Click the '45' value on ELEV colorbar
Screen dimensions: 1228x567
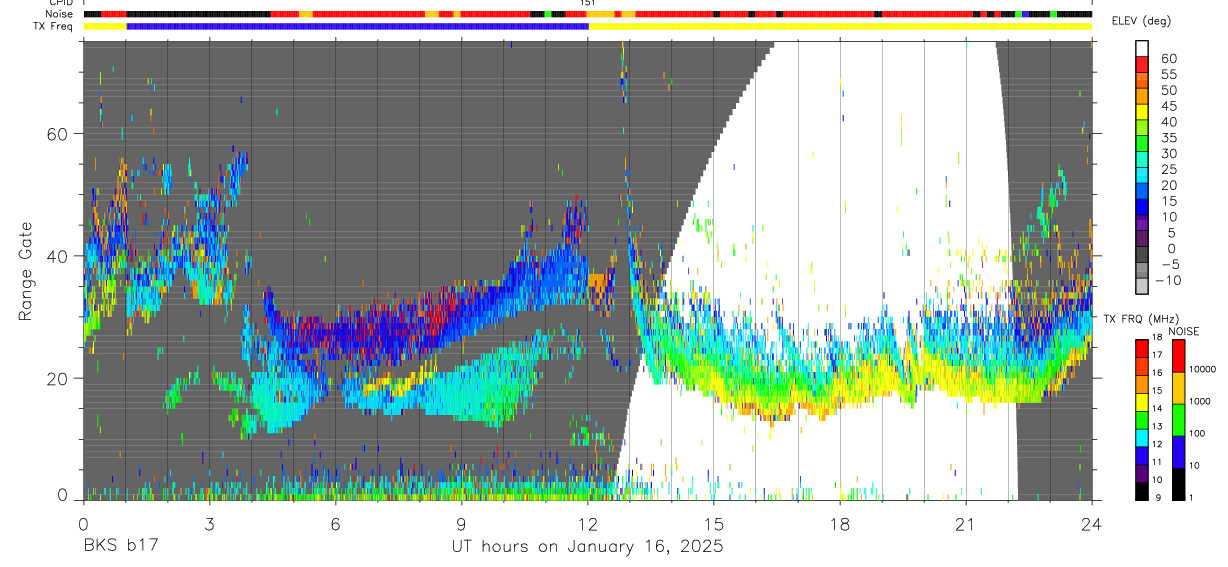(1168, 106)
